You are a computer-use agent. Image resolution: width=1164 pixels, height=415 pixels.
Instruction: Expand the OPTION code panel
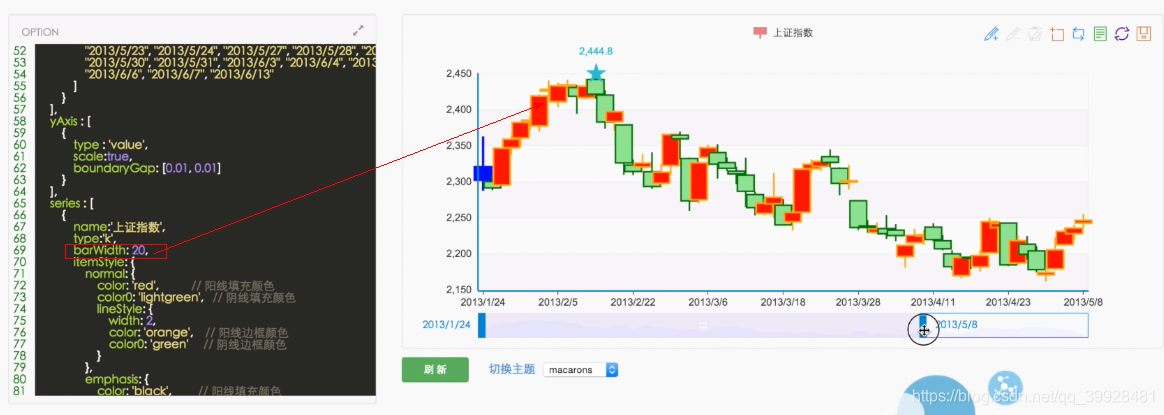358,31
